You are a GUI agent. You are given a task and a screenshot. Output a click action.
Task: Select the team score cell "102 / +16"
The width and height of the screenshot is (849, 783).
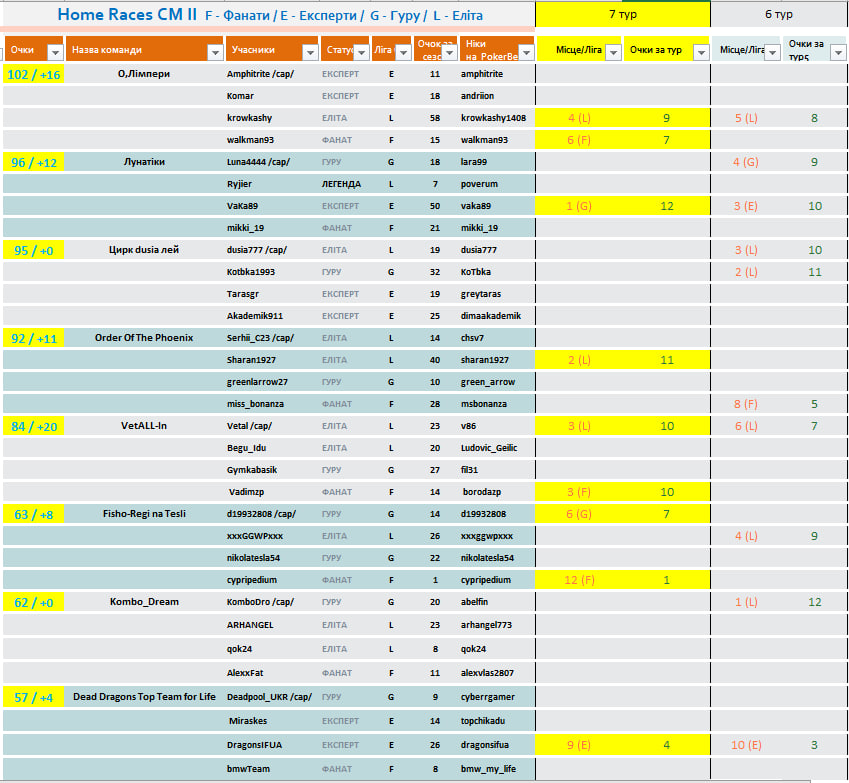[34, 74]
